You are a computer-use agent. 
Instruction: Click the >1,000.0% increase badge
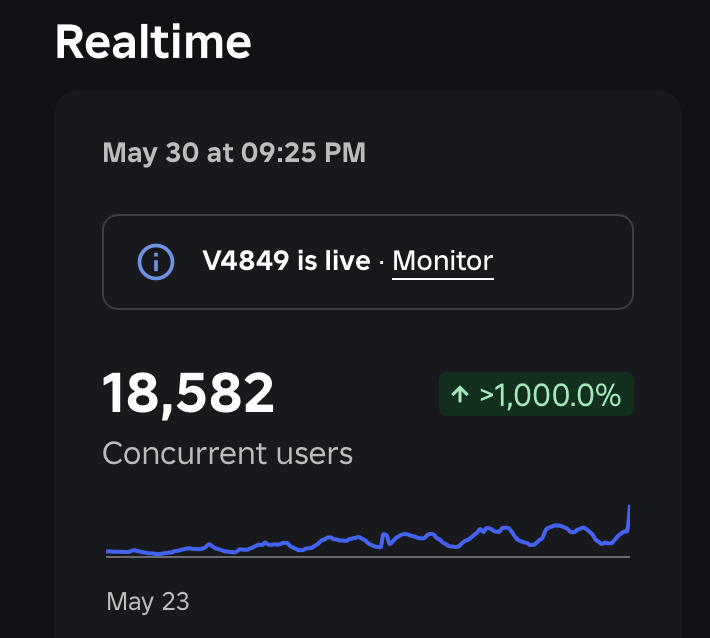(x=536, y=394)
